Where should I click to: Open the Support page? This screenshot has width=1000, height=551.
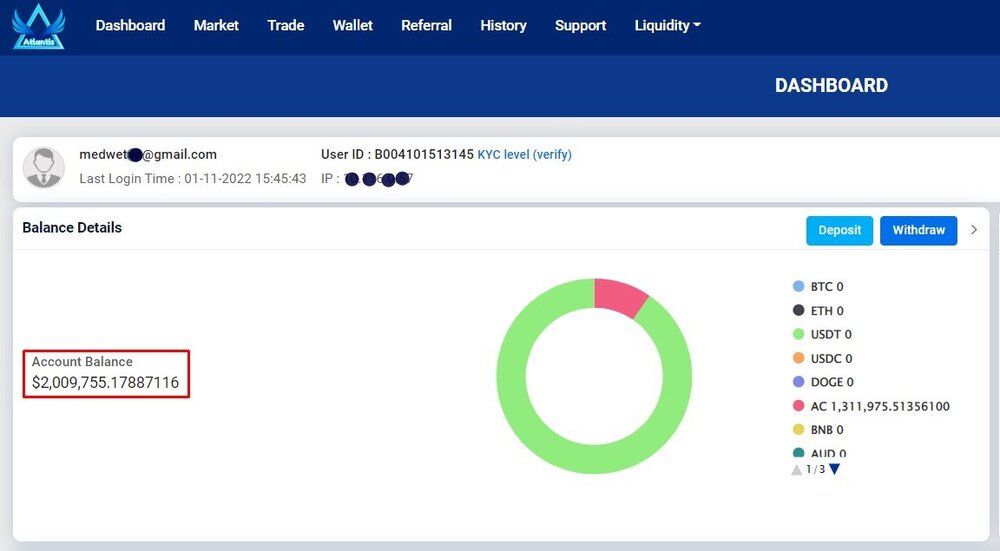[x=580, y=26]
